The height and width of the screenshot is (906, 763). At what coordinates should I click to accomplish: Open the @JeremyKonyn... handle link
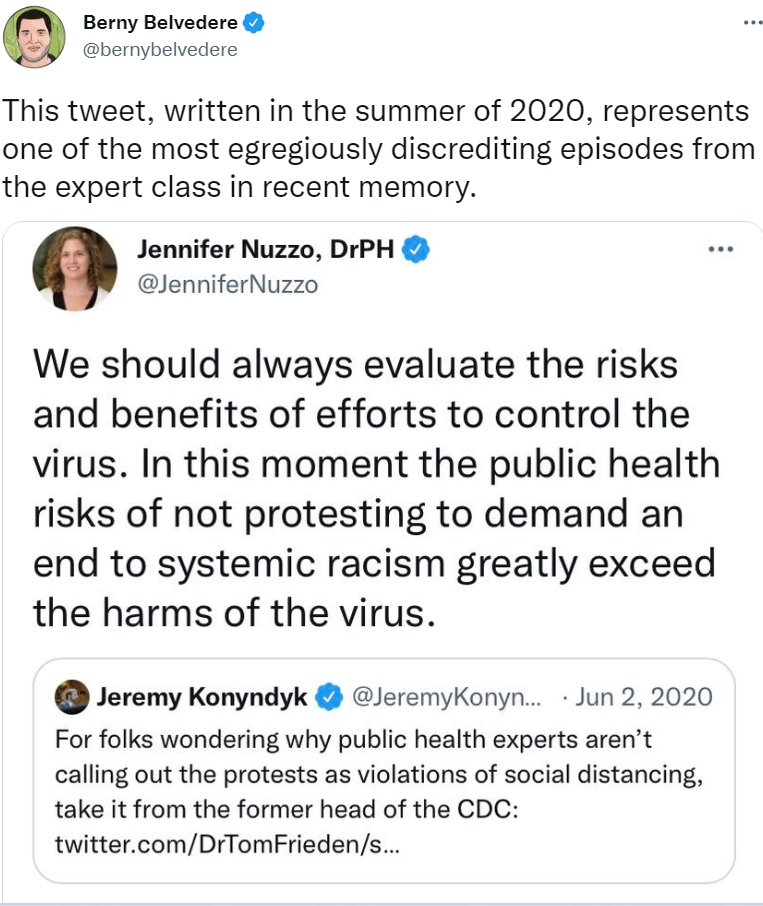tap(446, 697)
